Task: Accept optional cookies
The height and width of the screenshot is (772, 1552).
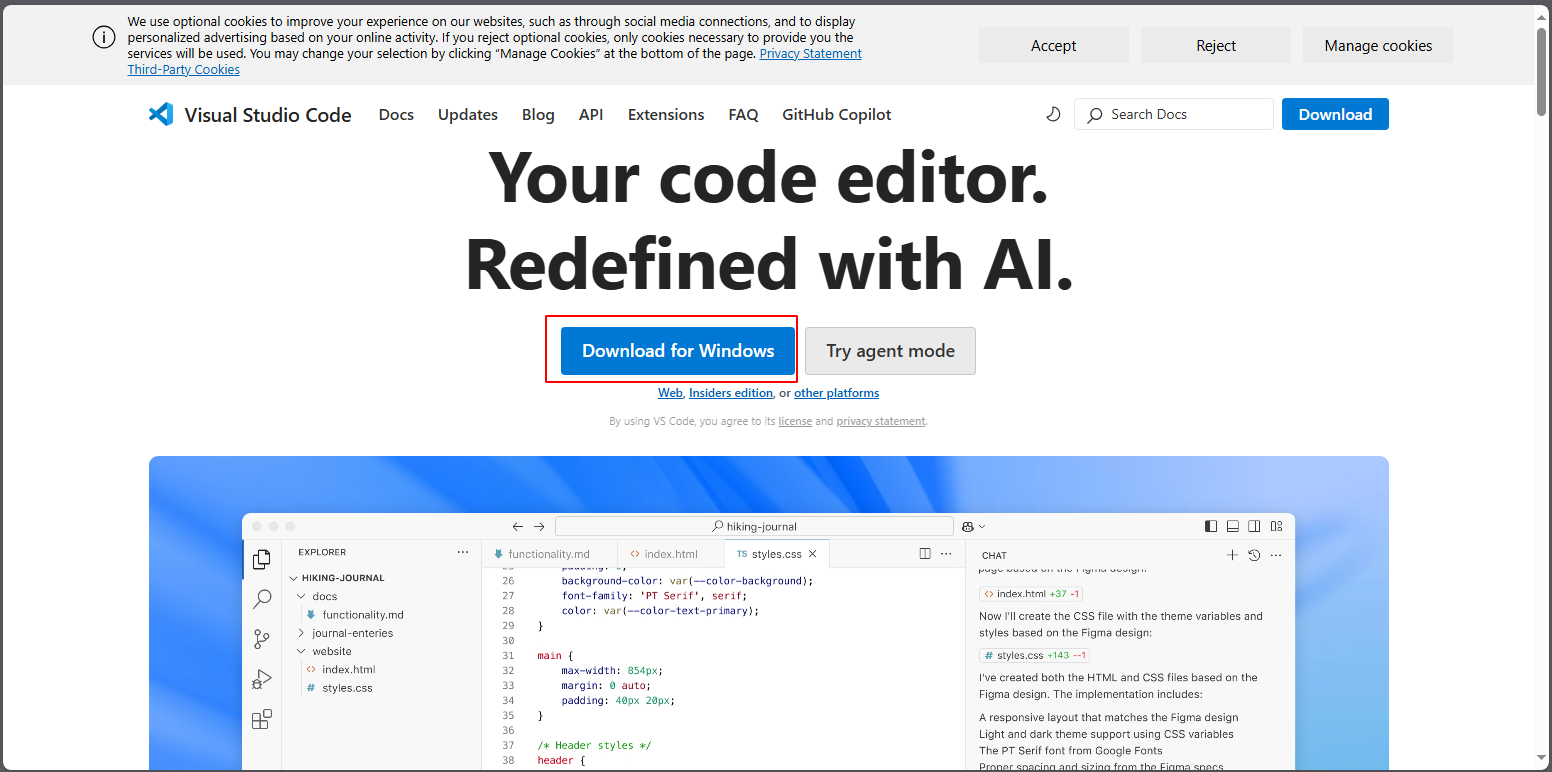Action: pos(1054,45)
